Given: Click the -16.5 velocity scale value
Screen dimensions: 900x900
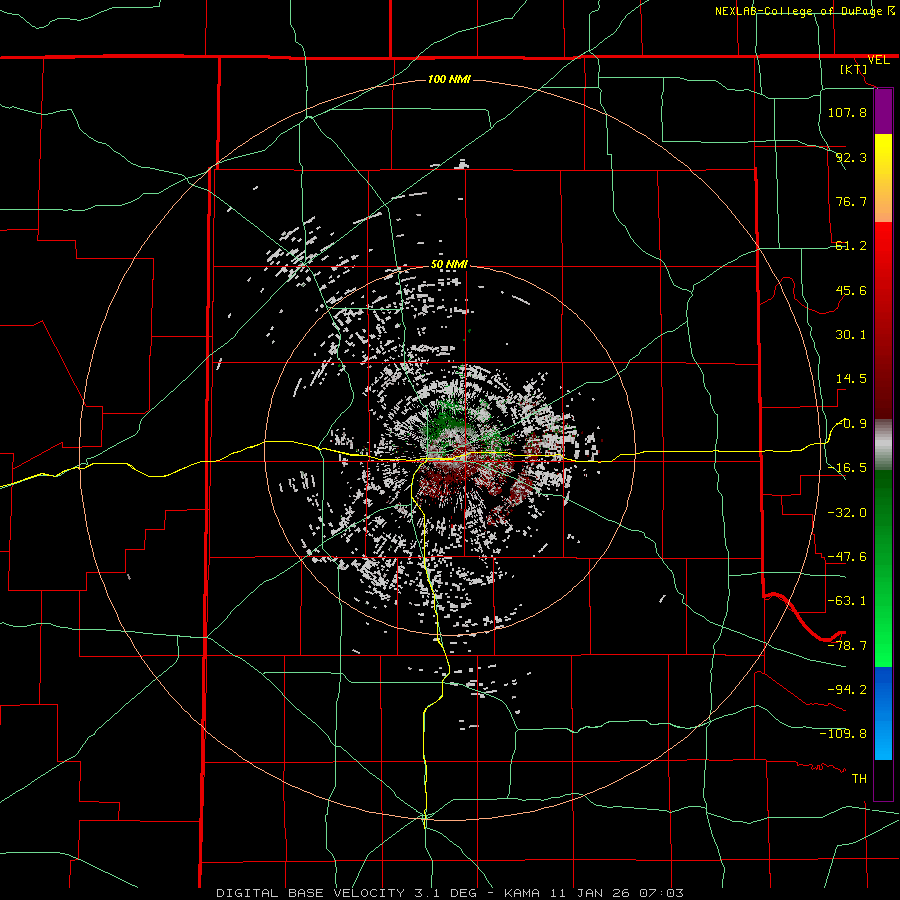Looking at the screenshot, I should point(847,468).
